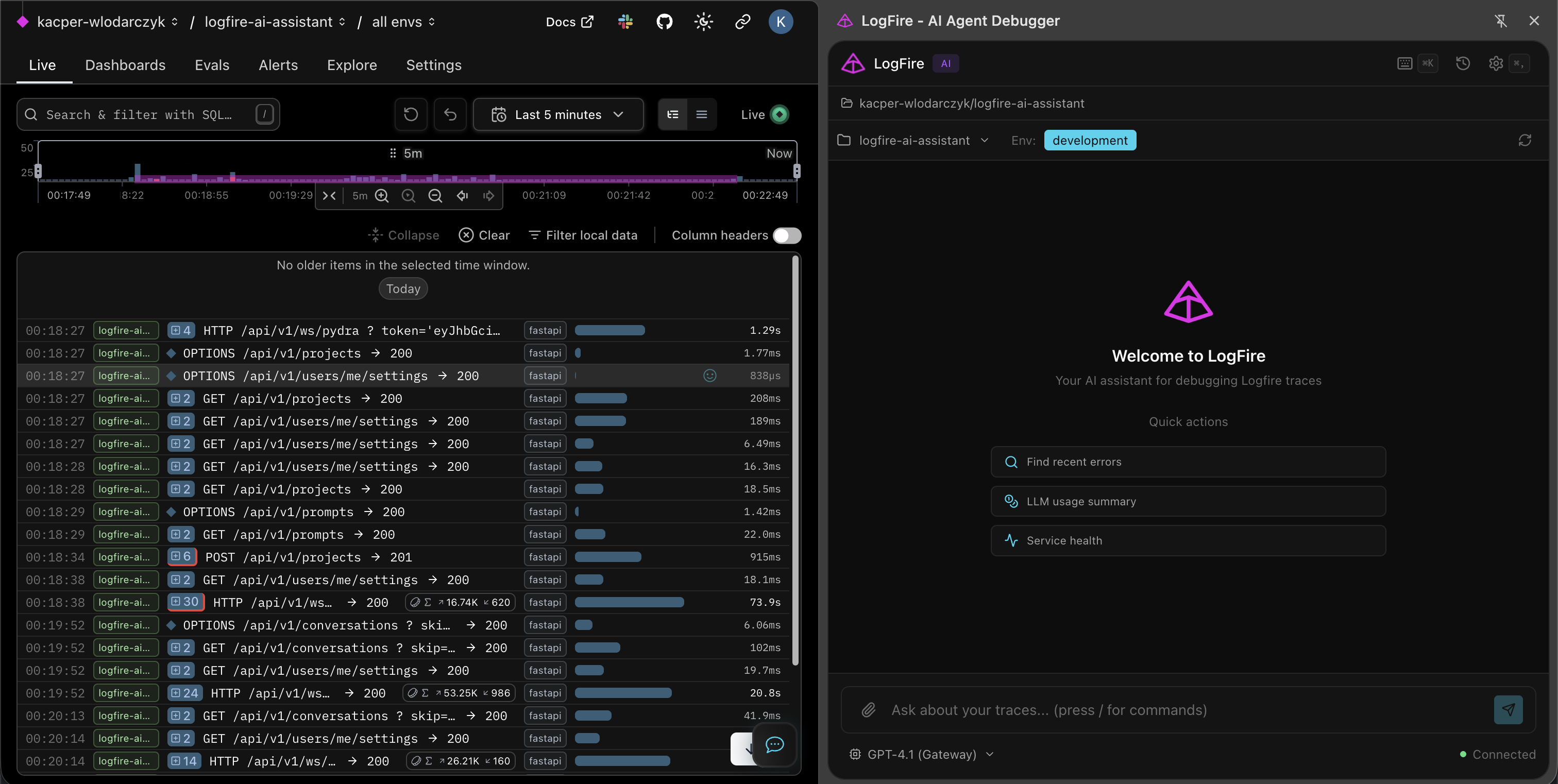
Task: Attach a file to the AI chat
Action: point(869,710)
